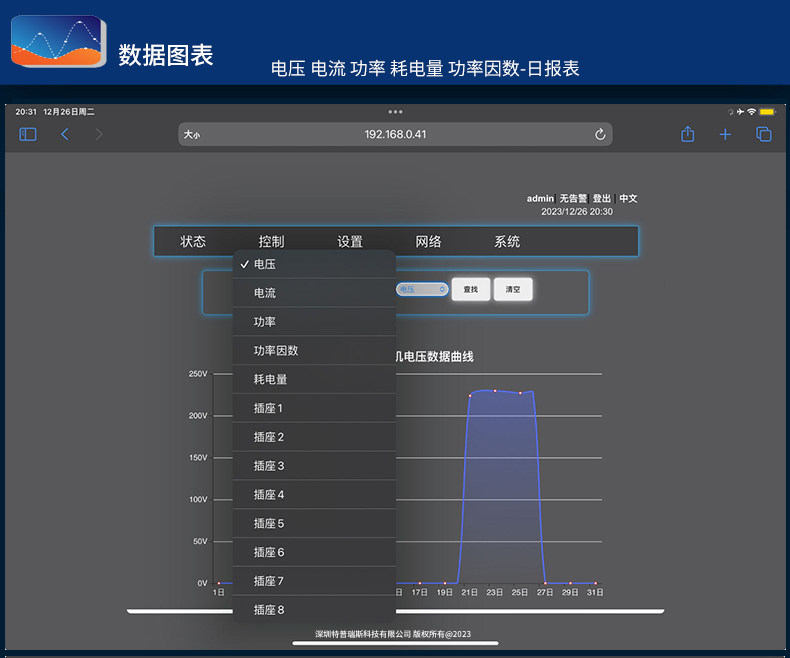
Task: Log out via the 登出 link
Action: (602, 199)
